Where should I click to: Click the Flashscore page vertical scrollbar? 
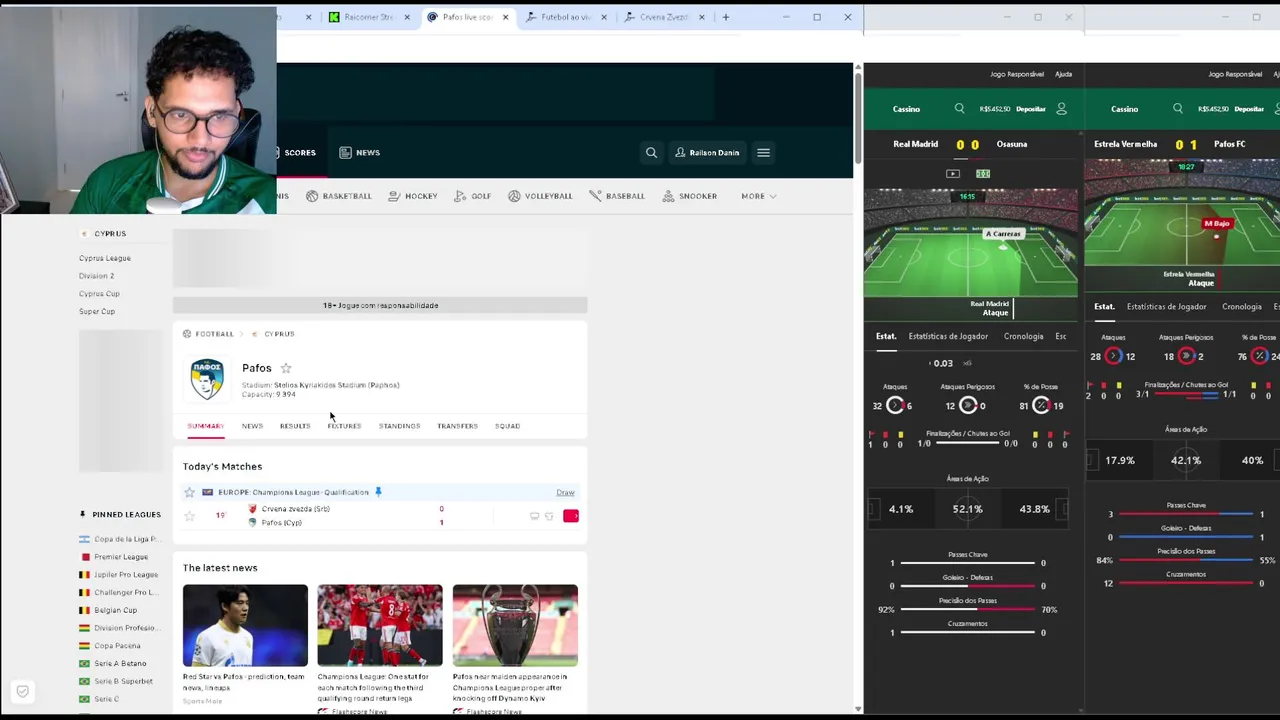pos(858,120)
